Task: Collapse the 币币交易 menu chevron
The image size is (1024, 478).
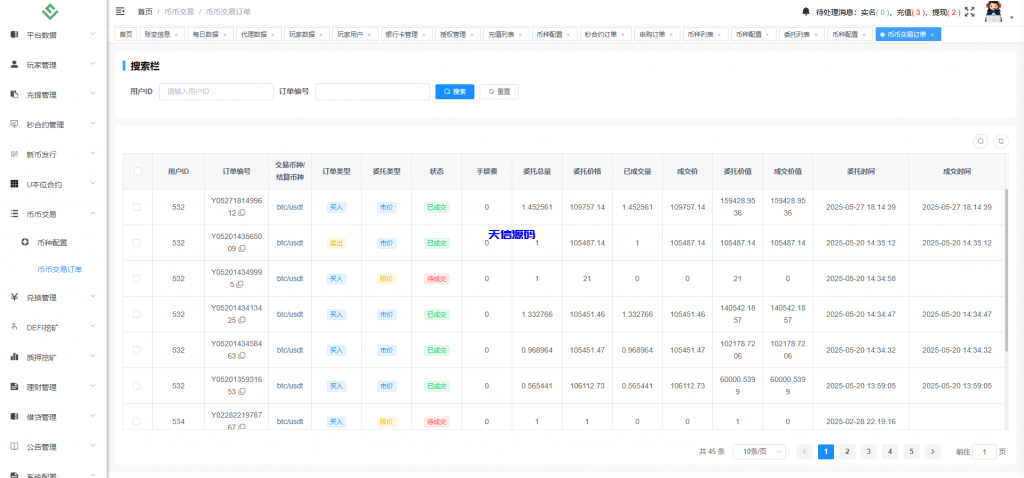Action: pyautogui.click(x=93, y=214)
